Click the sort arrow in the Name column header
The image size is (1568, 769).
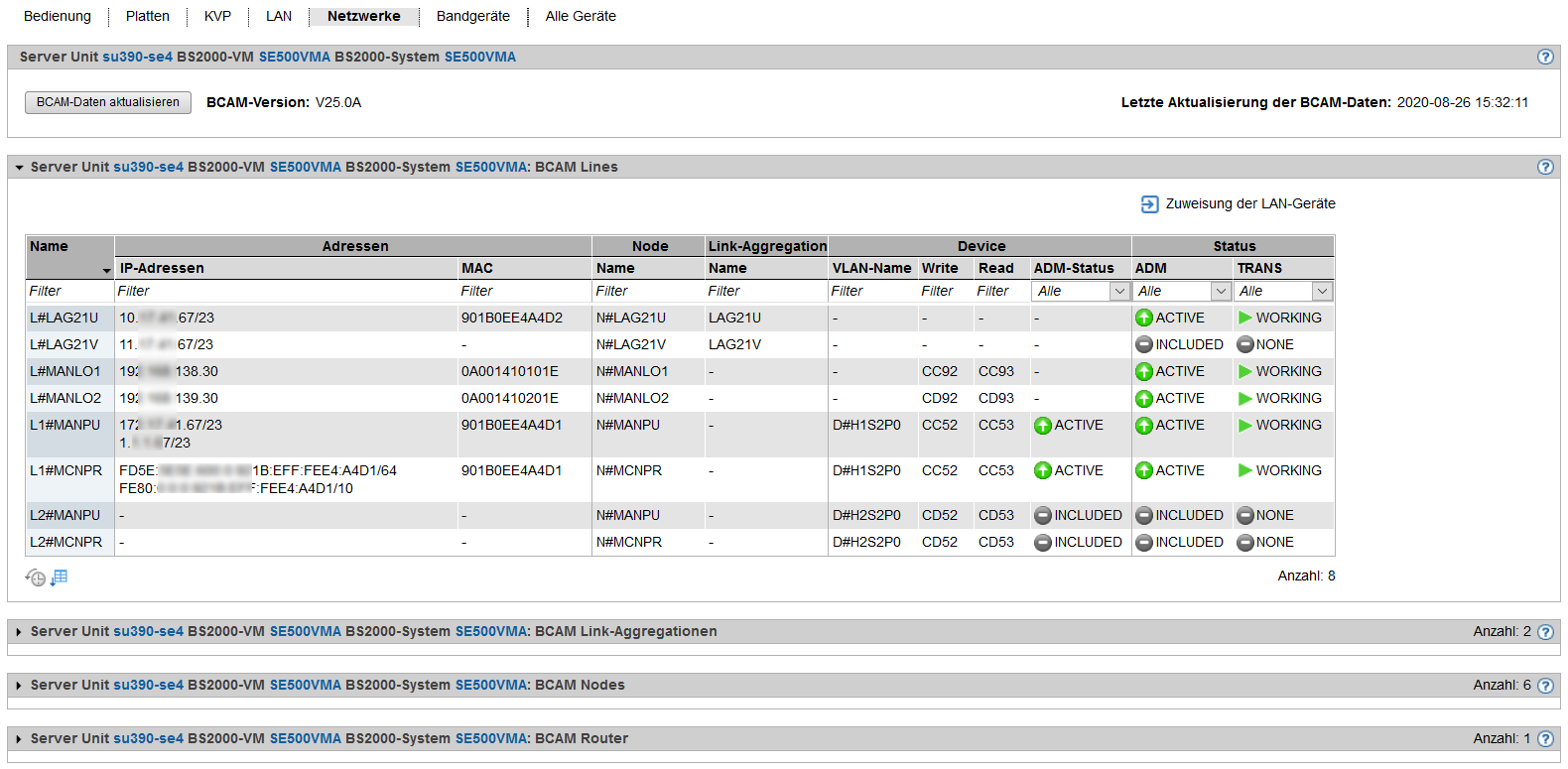106,271
